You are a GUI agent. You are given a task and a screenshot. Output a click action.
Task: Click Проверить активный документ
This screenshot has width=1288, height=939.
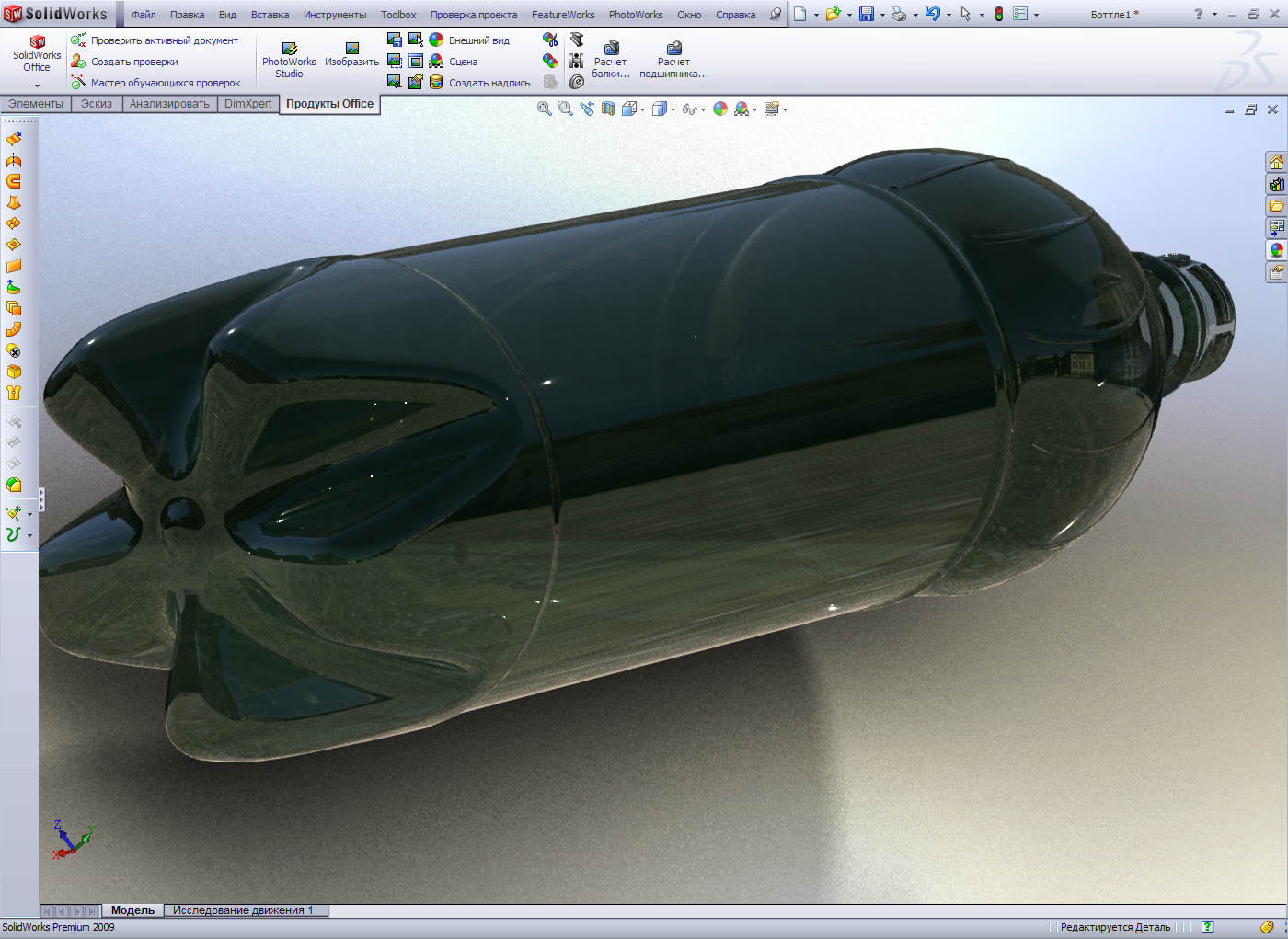(x=164, y=40)
